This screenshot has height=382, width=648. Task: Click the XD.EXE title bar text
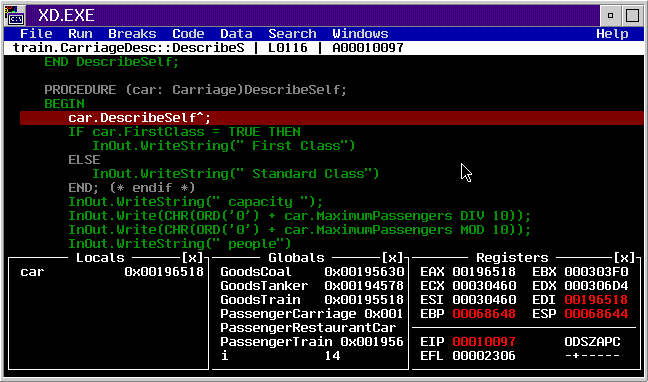coord(66,16)
